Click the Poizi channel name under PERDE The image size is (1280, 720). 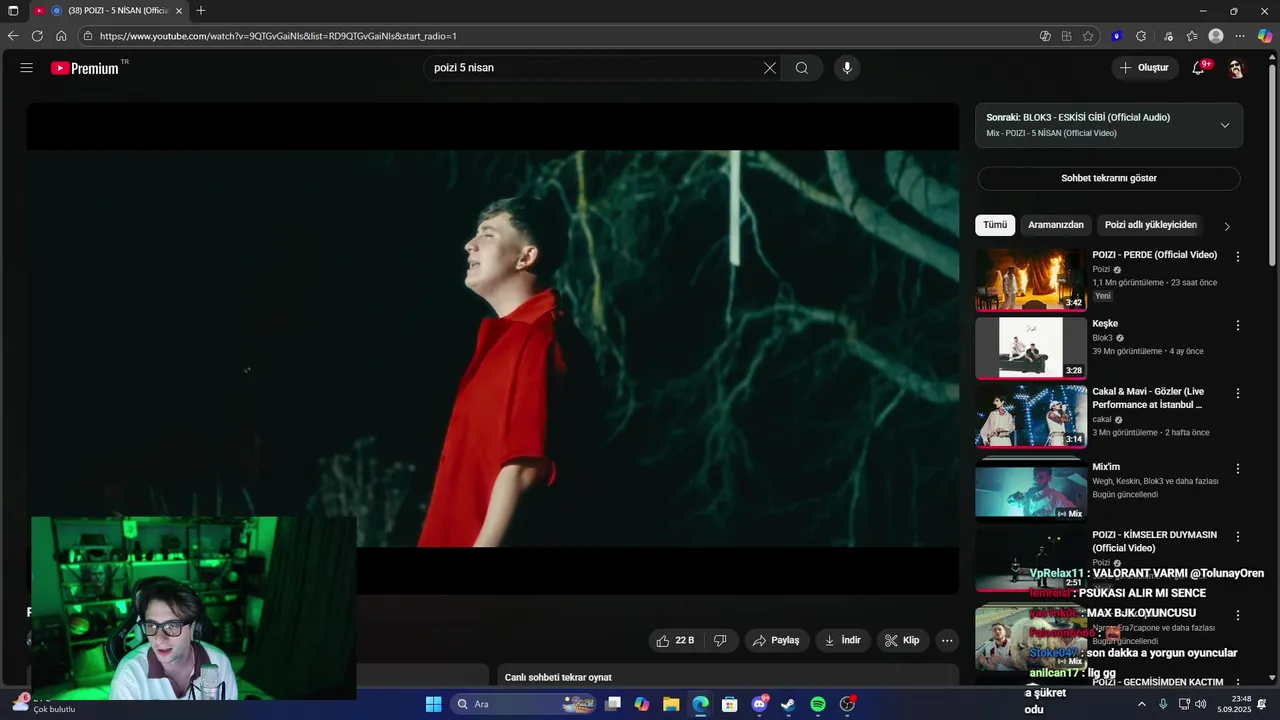[1101, 269]
